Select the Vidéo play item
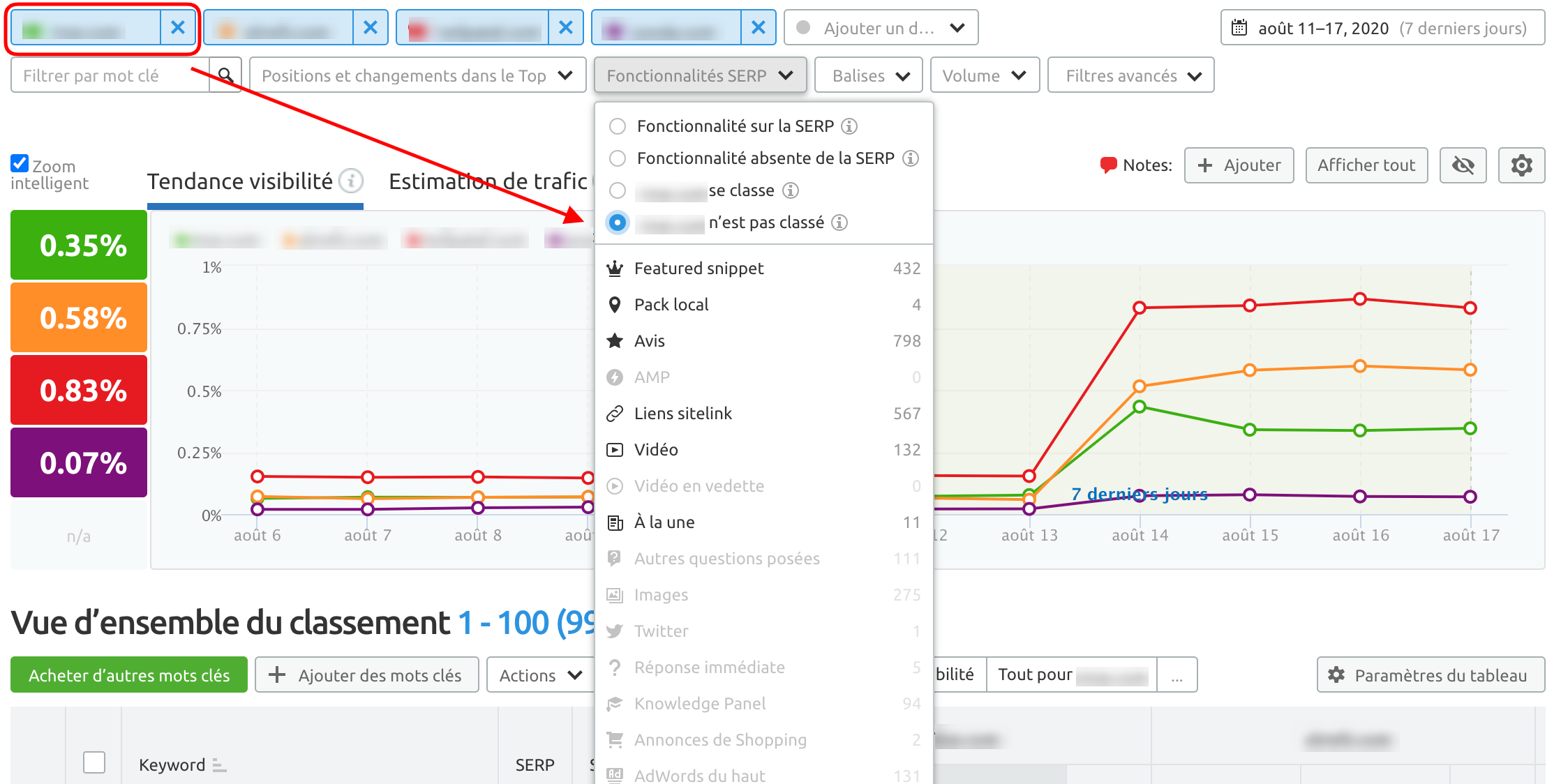 655,450
